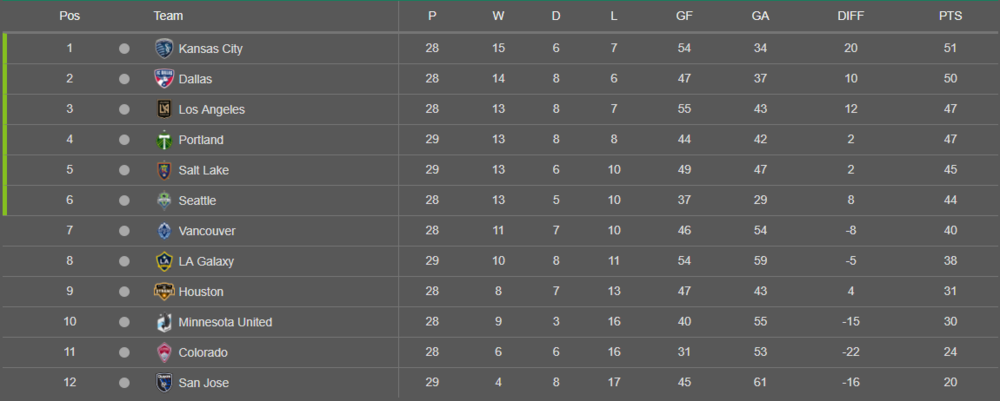Click the Team column header
The height and width of the screenshot is (401, 1000).
coord(168,17)
